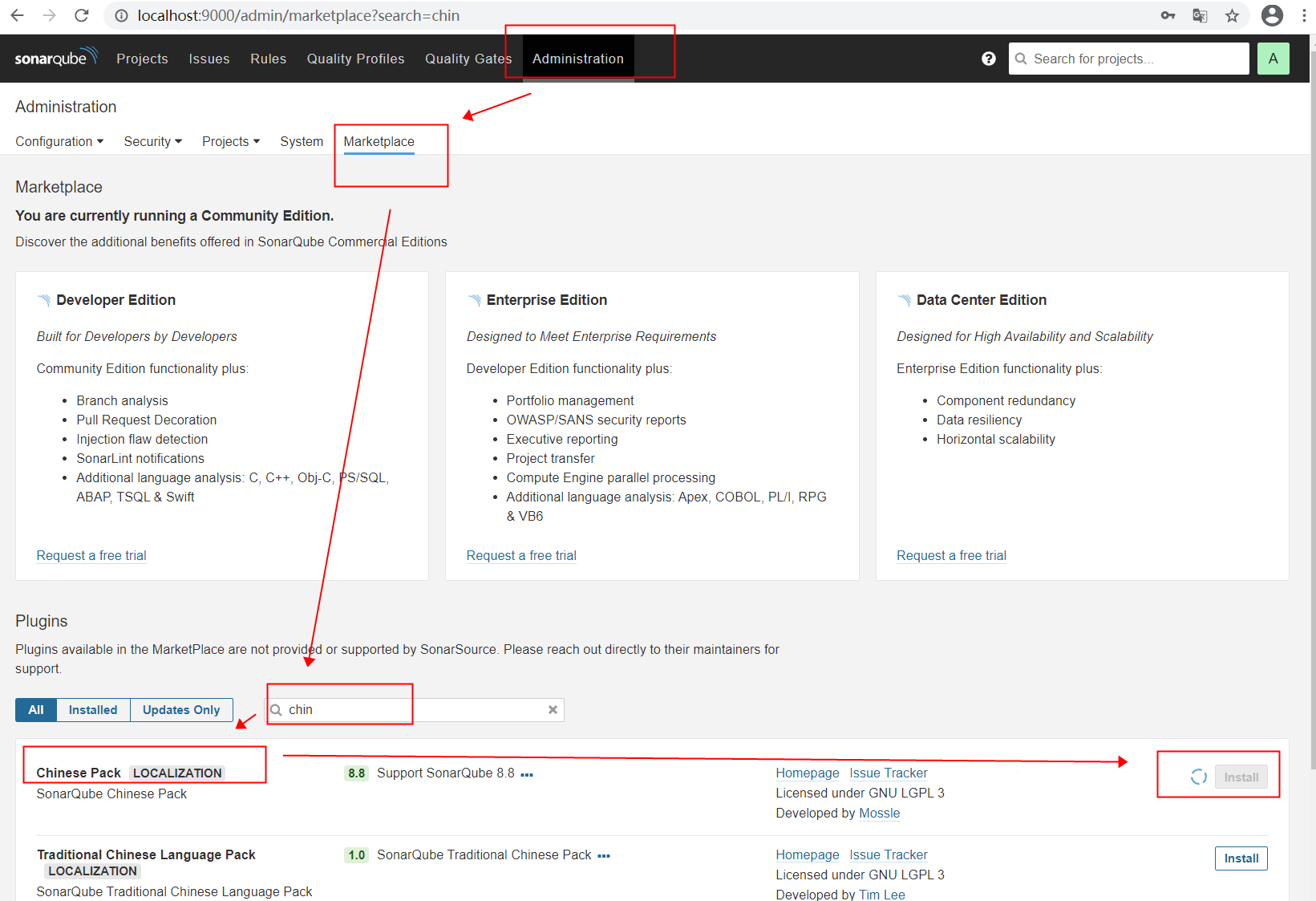Request a free trial of Enterprise Edition
Screen dimensions: 1316x901
click(521, 555)
